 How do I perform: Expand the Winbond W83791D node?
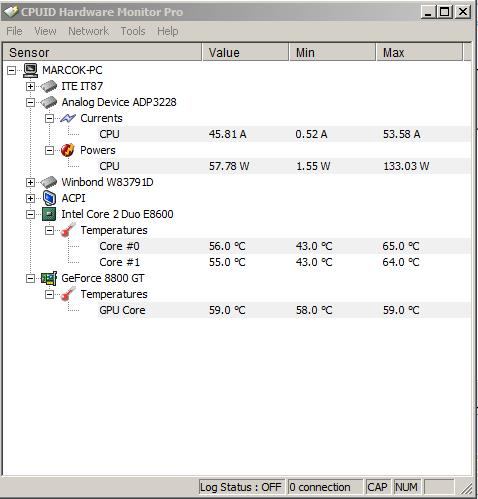30,182
